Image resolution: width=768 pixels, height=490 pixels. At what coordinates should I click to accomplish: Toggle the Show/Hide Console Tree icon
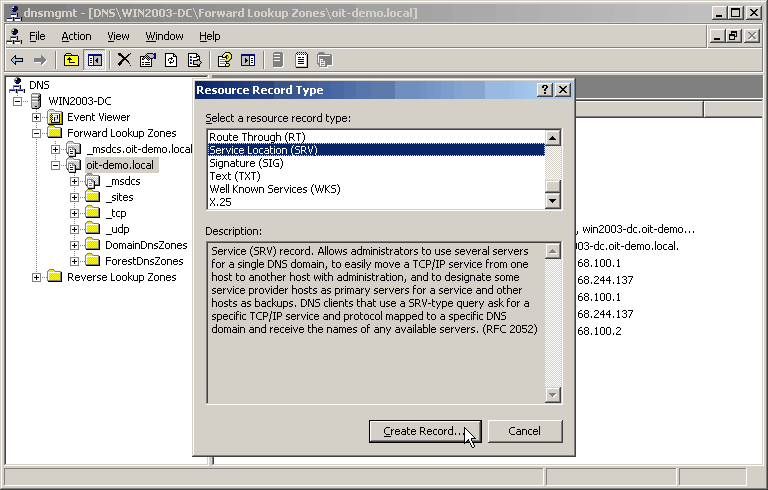coord(94,60)
